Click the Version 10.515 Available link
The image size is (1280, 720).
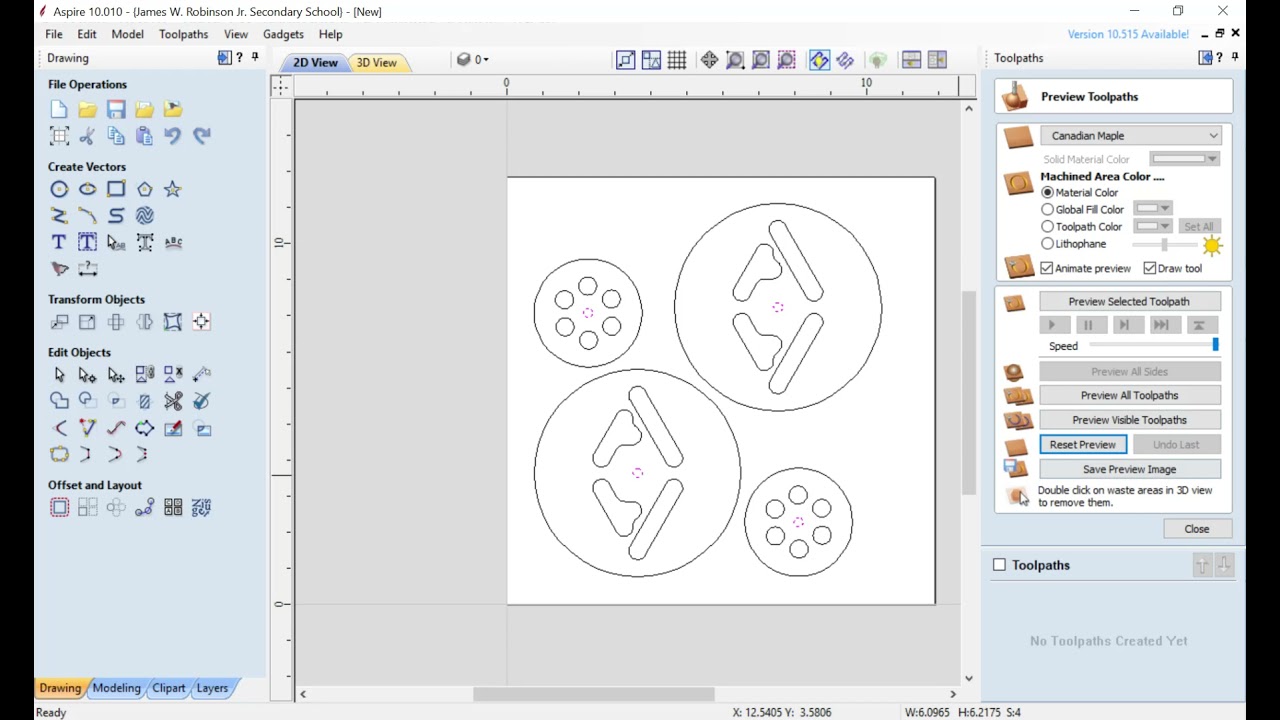pos(1128,34)
